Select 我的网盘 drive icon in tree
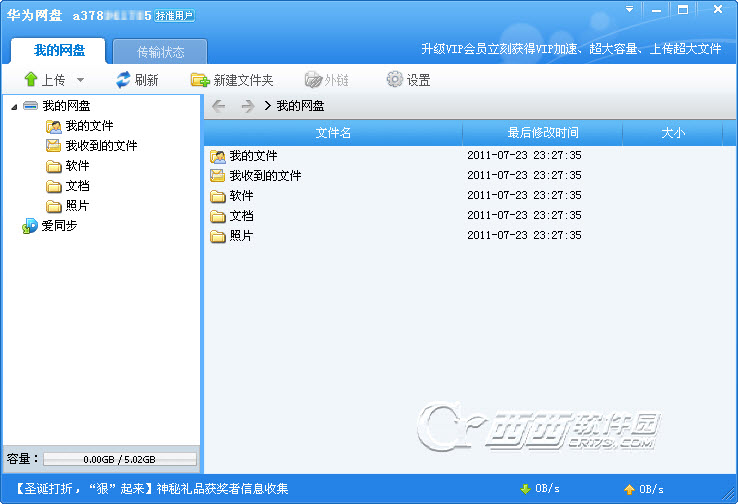This screenshot has width=738, height=504. click(31, 105)
